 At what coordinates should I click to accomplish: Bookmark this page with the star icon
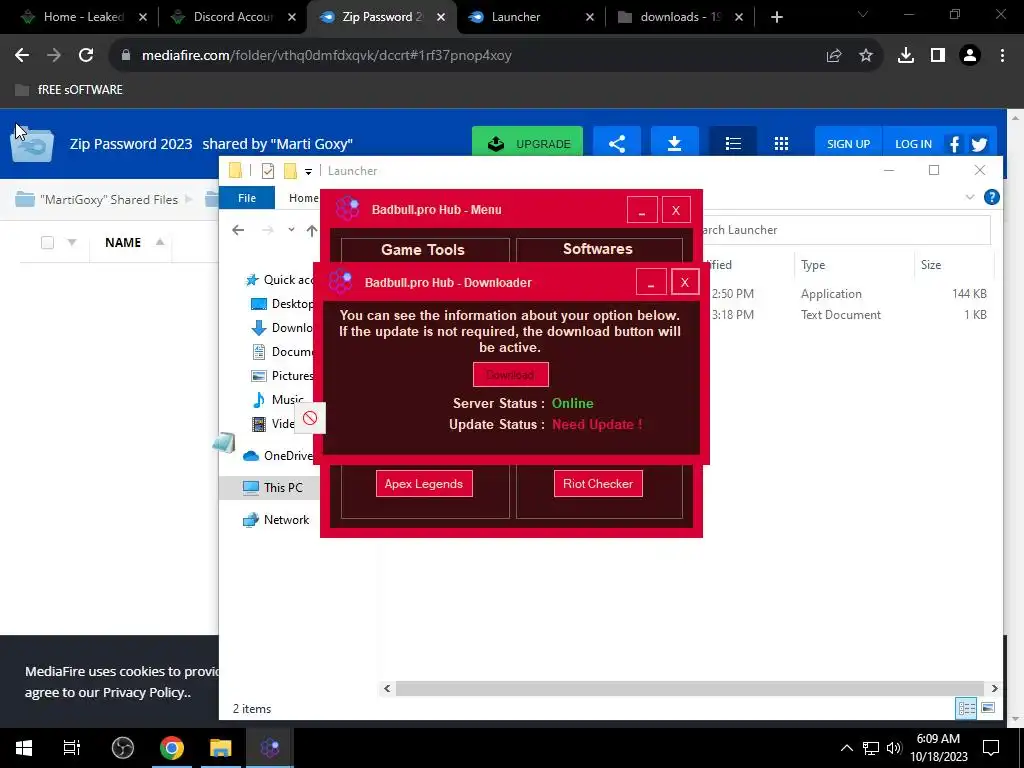[x=866, y=56]
